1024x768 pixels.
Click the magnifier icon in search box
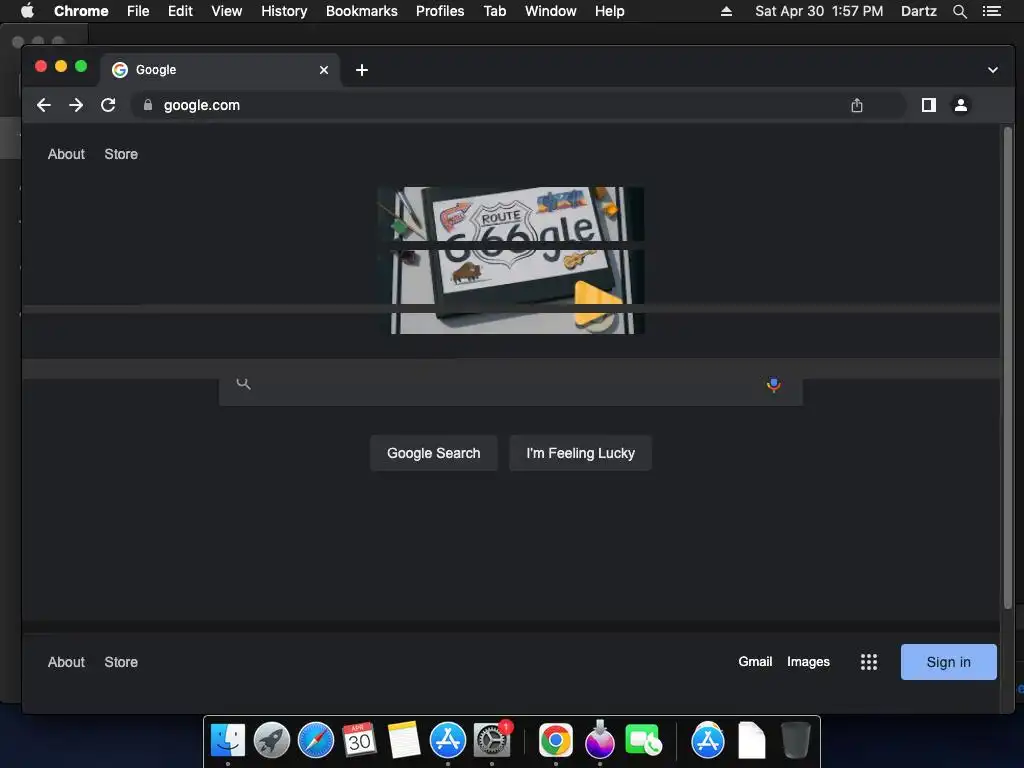244,384
